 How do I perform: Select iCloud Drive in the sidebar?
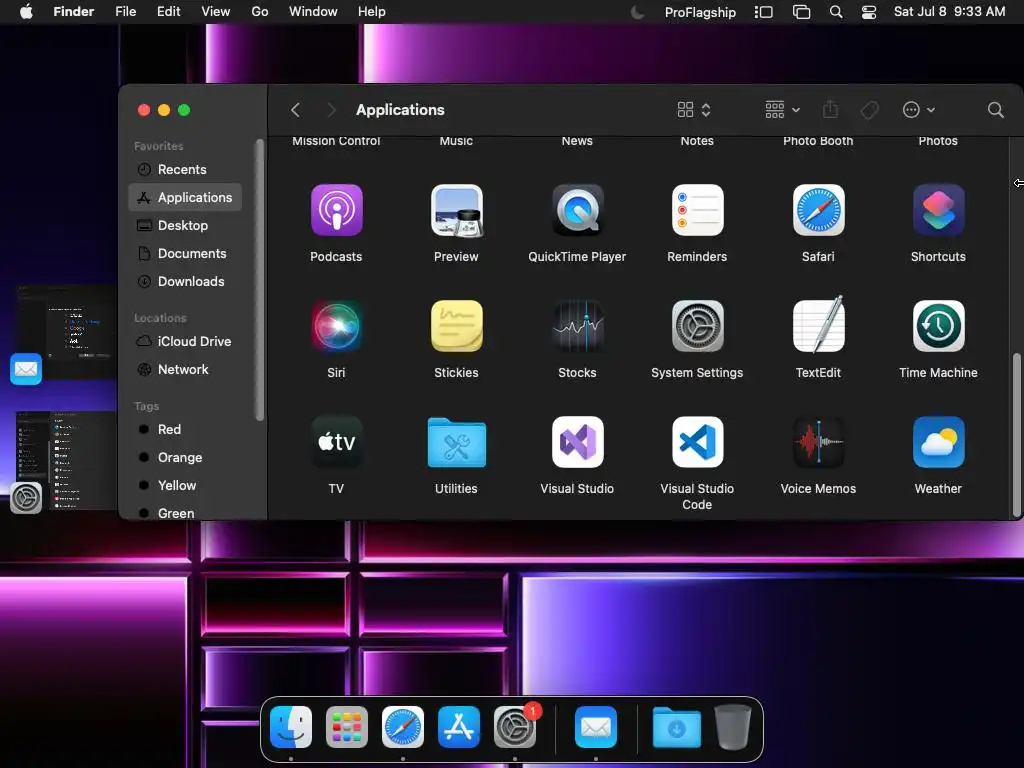click(185, 342)
